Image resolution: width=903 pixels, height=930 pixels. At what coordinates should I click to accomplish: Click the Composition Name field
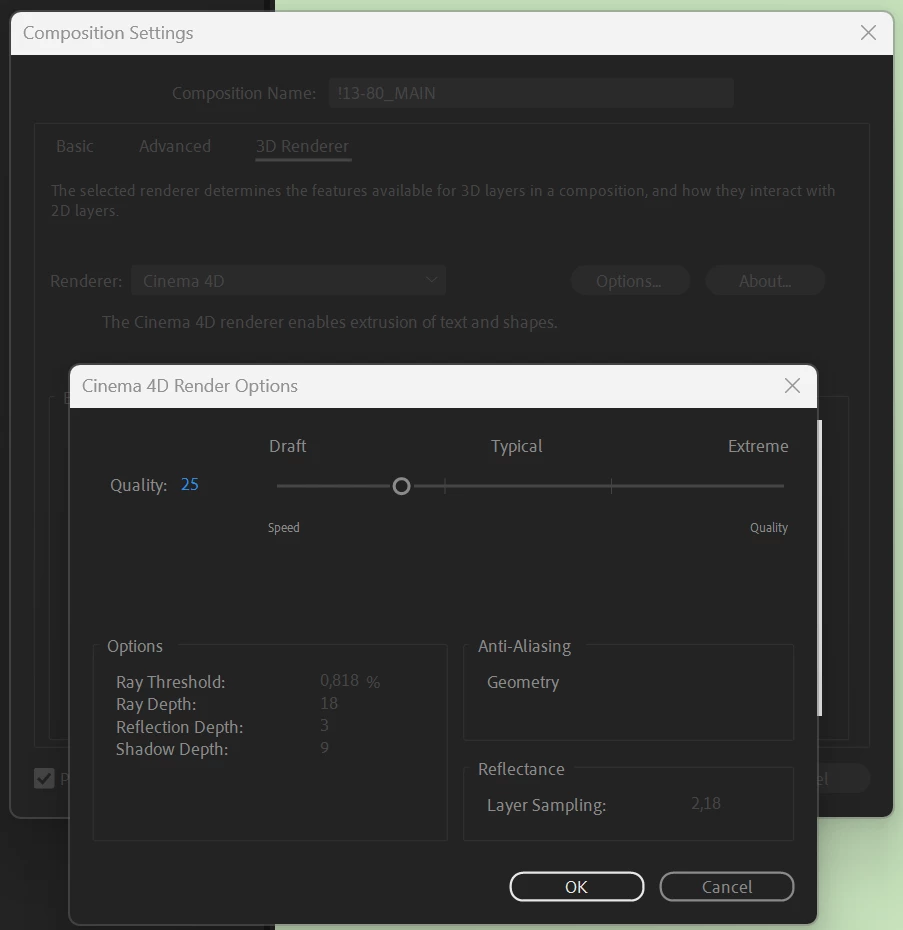click(531, 93)
